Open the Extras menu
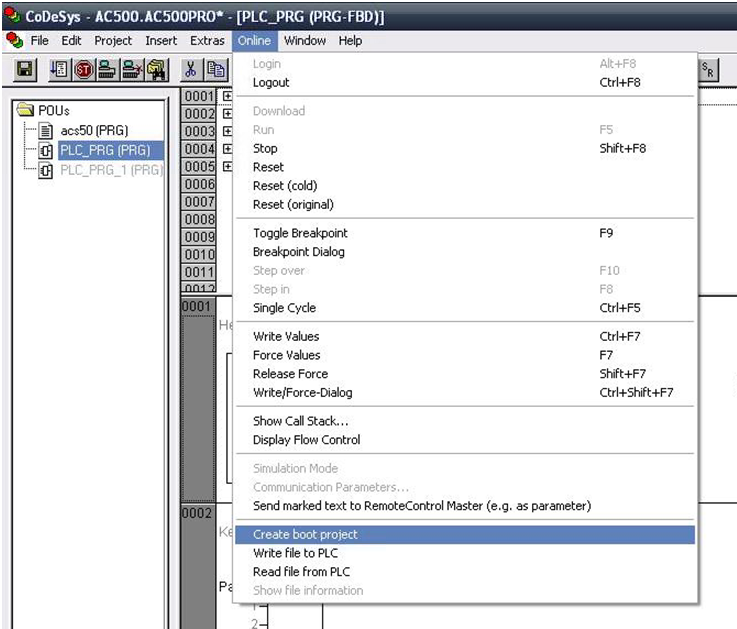Viewport: 737px width, 629px height. tap(207, 41)
